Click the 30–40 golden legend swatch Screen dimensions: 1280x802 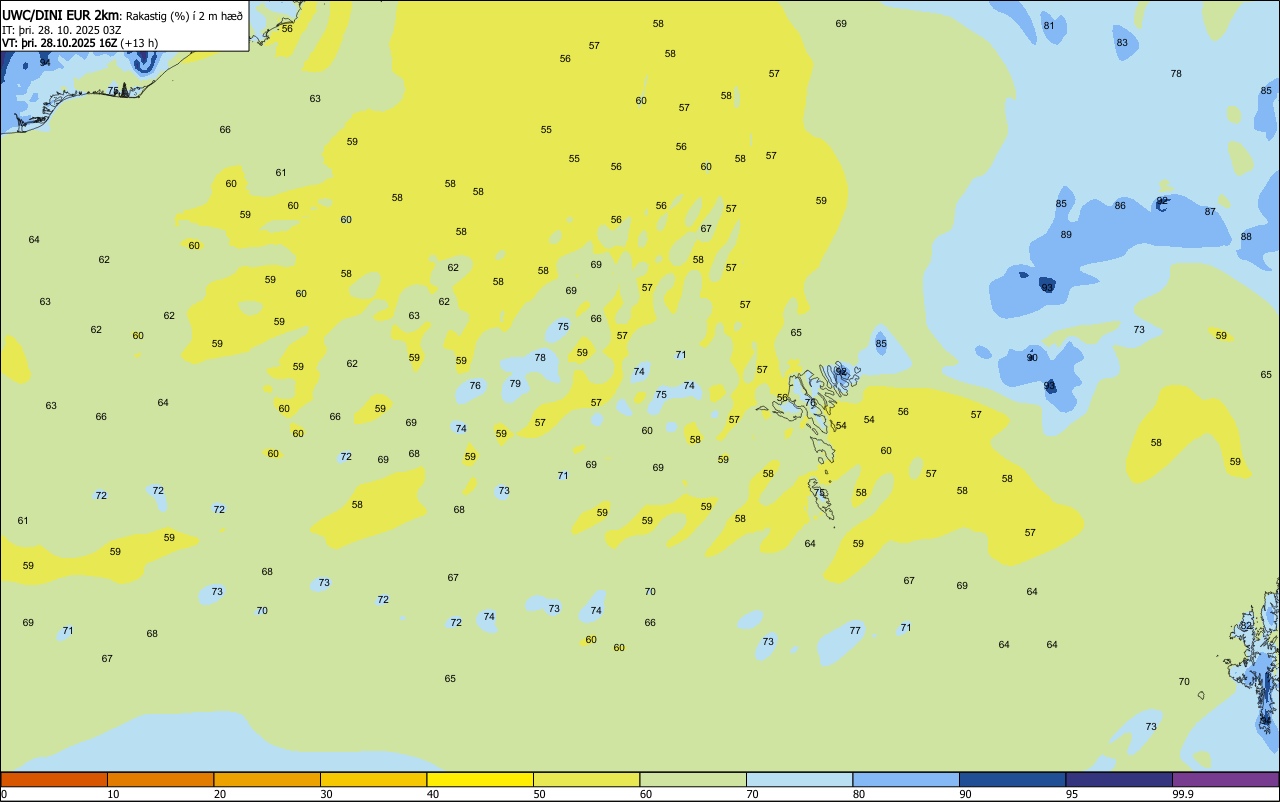tap(373, 779)
